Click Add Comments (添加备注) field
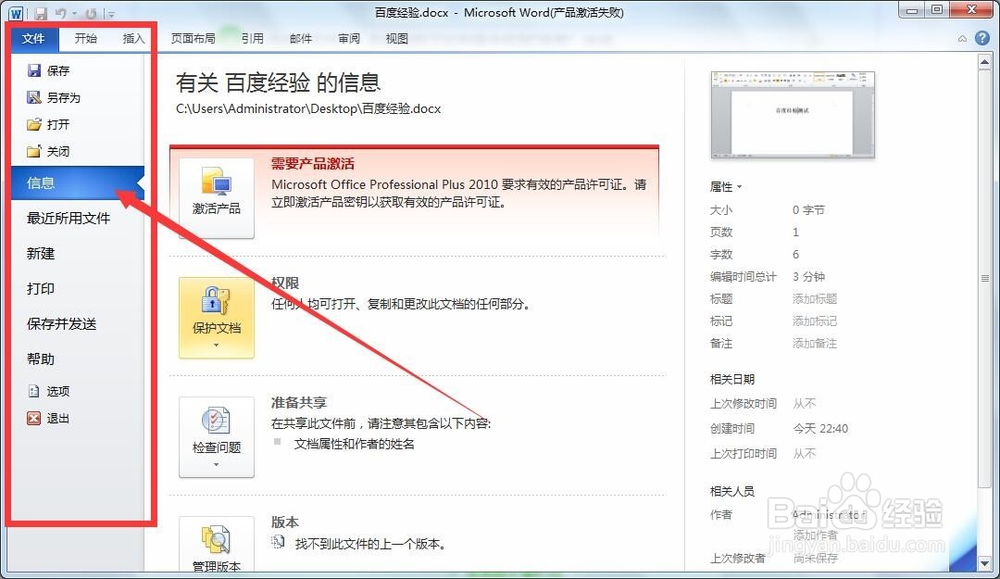 coord(814,343)
